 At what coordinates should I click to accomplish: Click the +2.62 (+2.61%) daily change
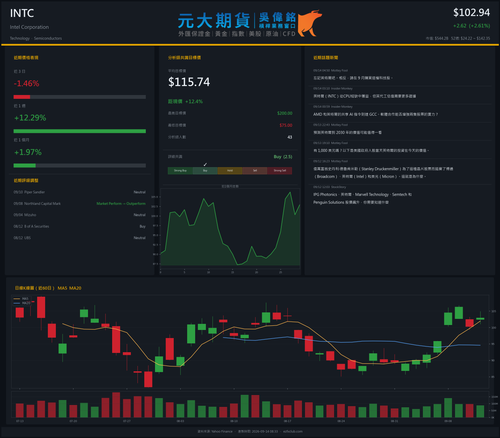pyautogui.click(x=471, y=26)
